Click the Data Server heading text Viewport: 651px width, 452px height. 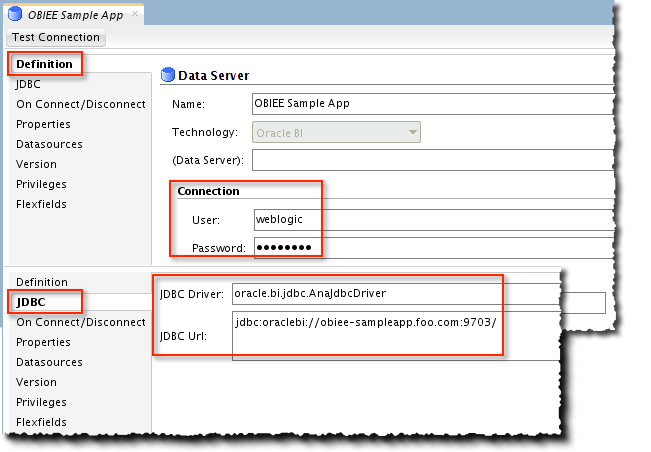(x=213, y=76)
